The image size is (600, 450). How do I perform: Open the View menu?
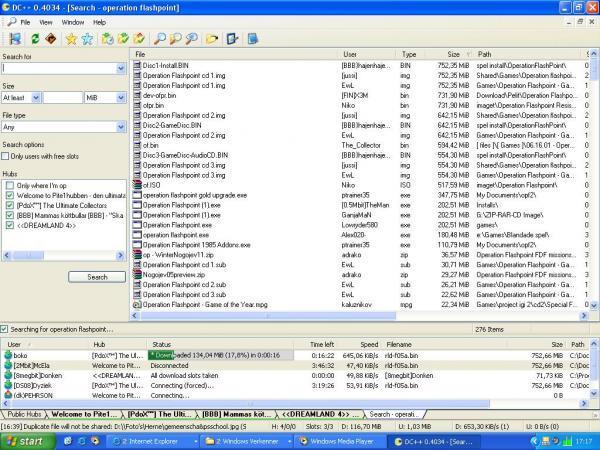pyautogui.click(x=46, y=22)
